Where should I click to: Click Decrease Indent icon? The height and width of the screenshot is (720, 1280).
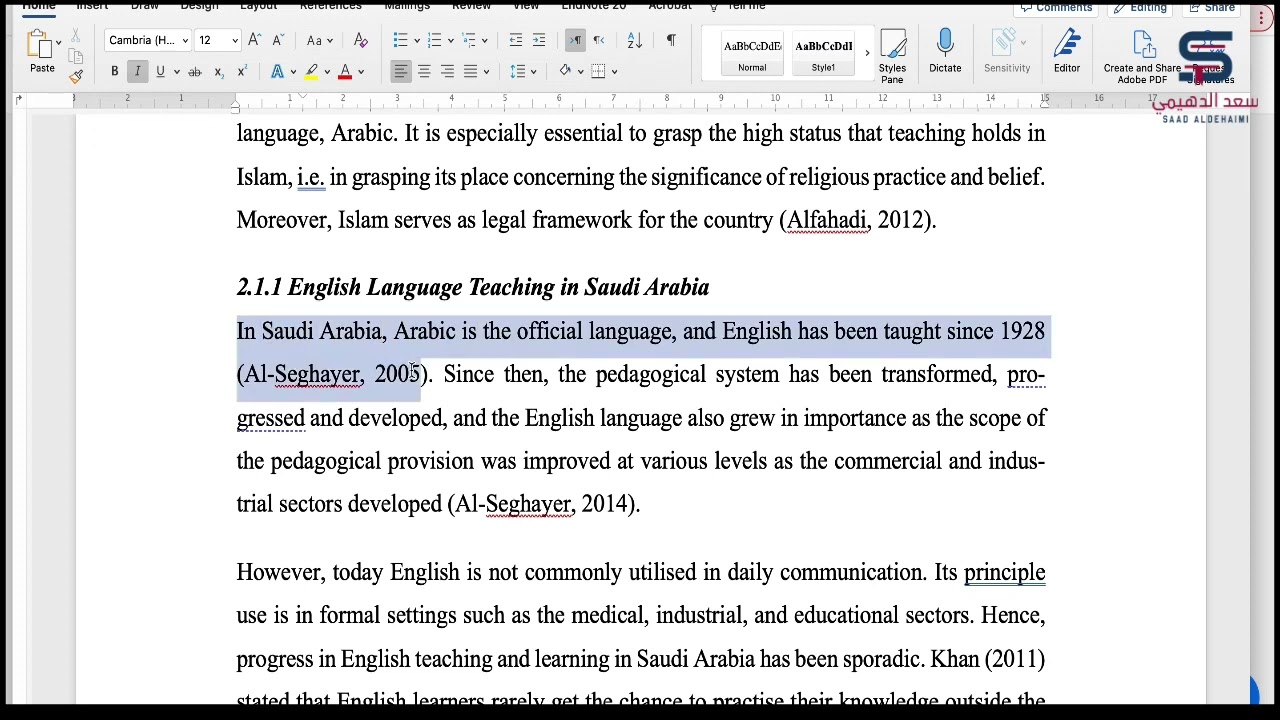(515, 40)
